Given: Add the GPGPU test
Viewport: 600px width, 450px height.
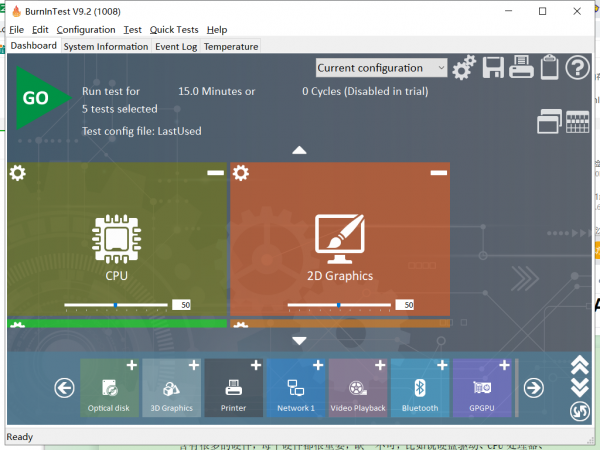Looking at the screenshot, I should pyautogui.click(x=504, y=365).
